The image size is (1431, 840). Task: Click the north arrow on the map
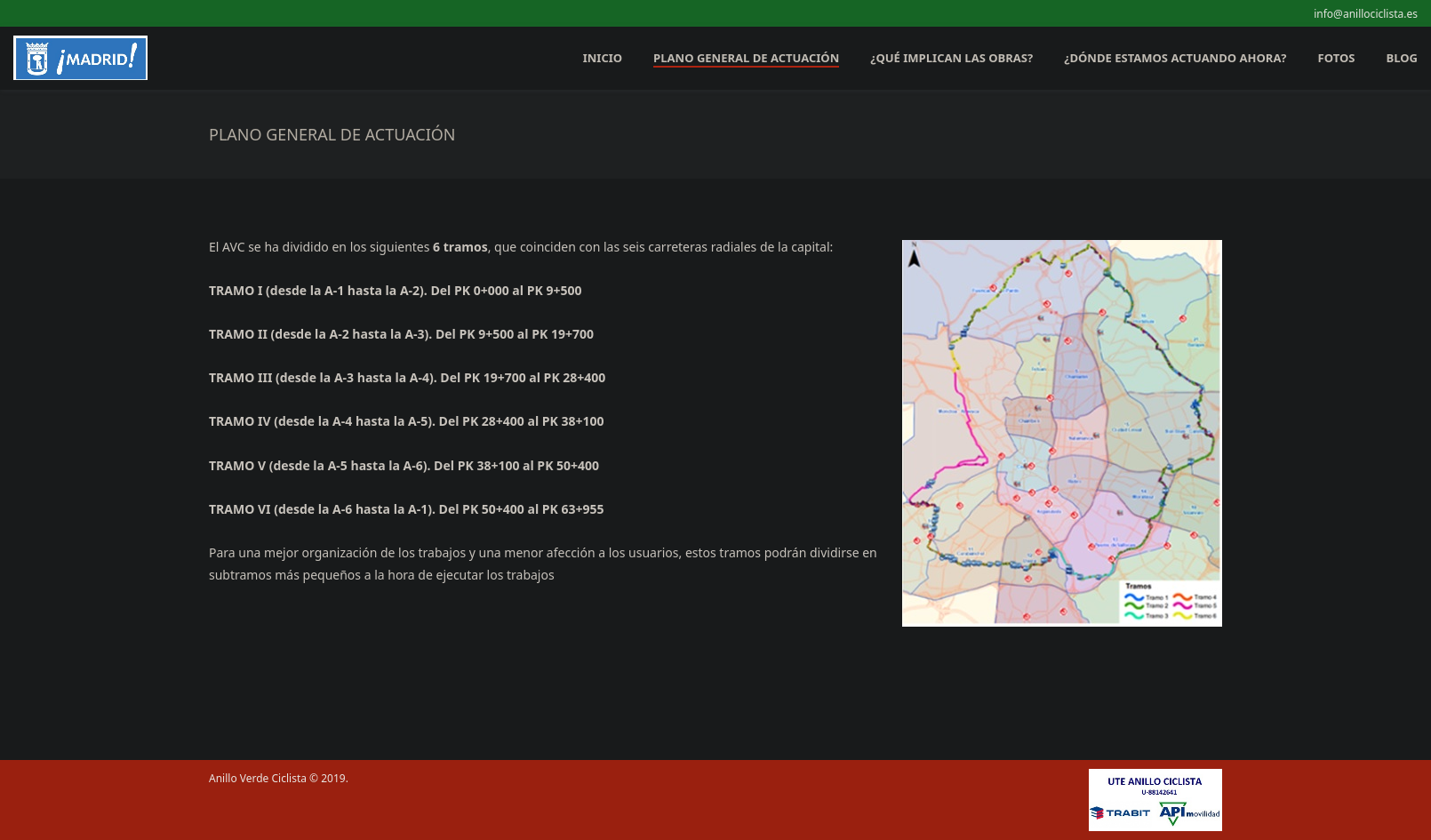(913, 258)
